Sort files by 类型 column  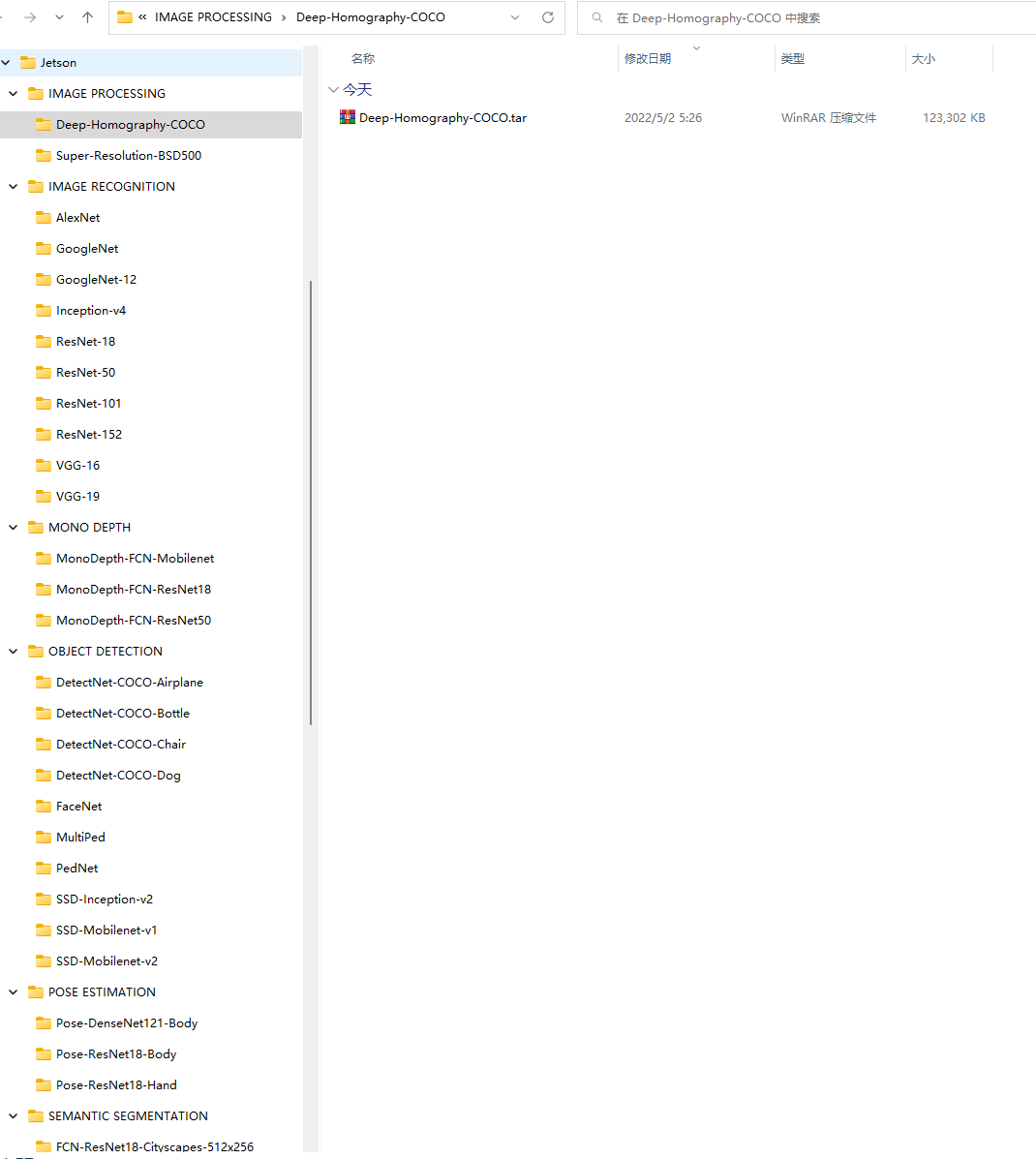point(792,58)
